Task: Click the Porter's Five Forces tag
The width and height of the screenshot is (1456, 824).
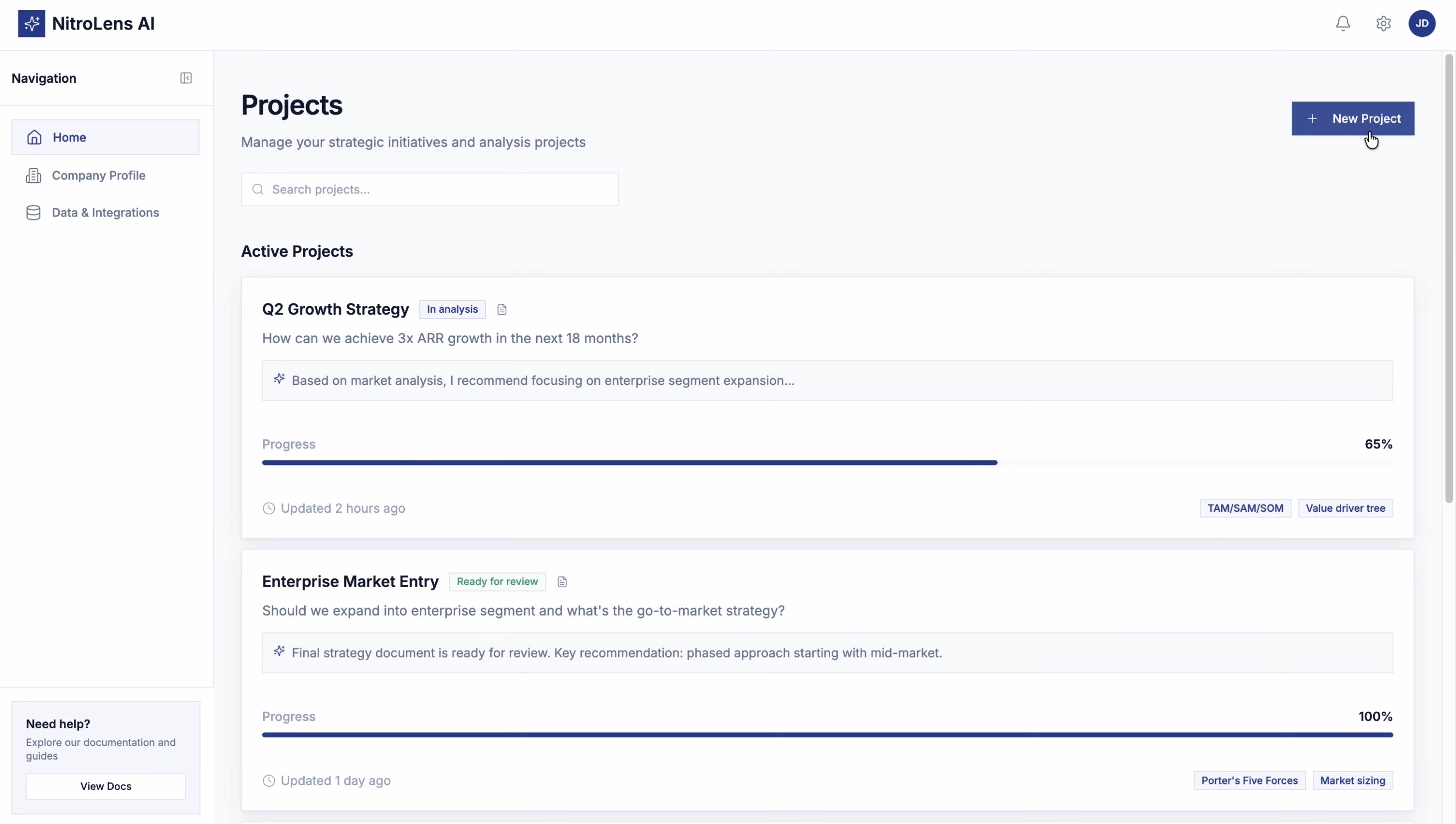Action: pyautogui.click(x=1249, y=781)
